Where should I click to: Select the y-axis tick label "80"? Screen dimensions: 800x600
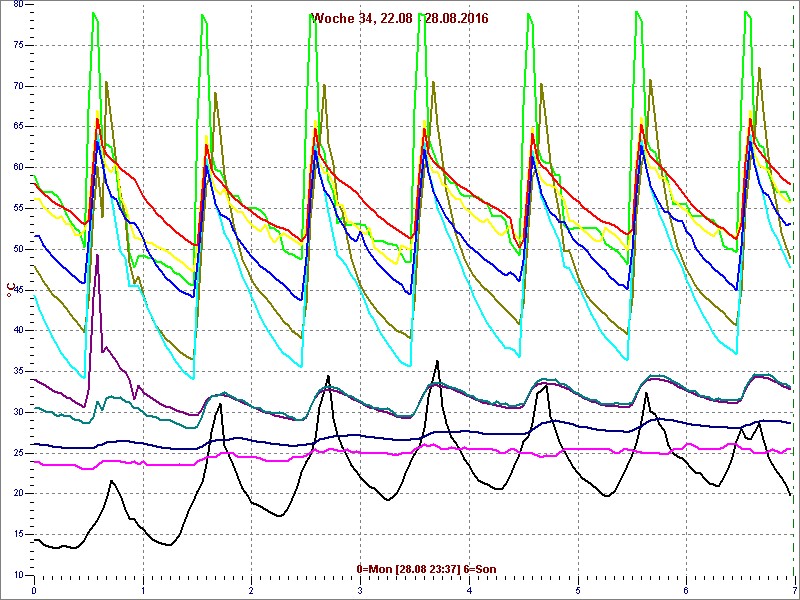pos(18,4)
